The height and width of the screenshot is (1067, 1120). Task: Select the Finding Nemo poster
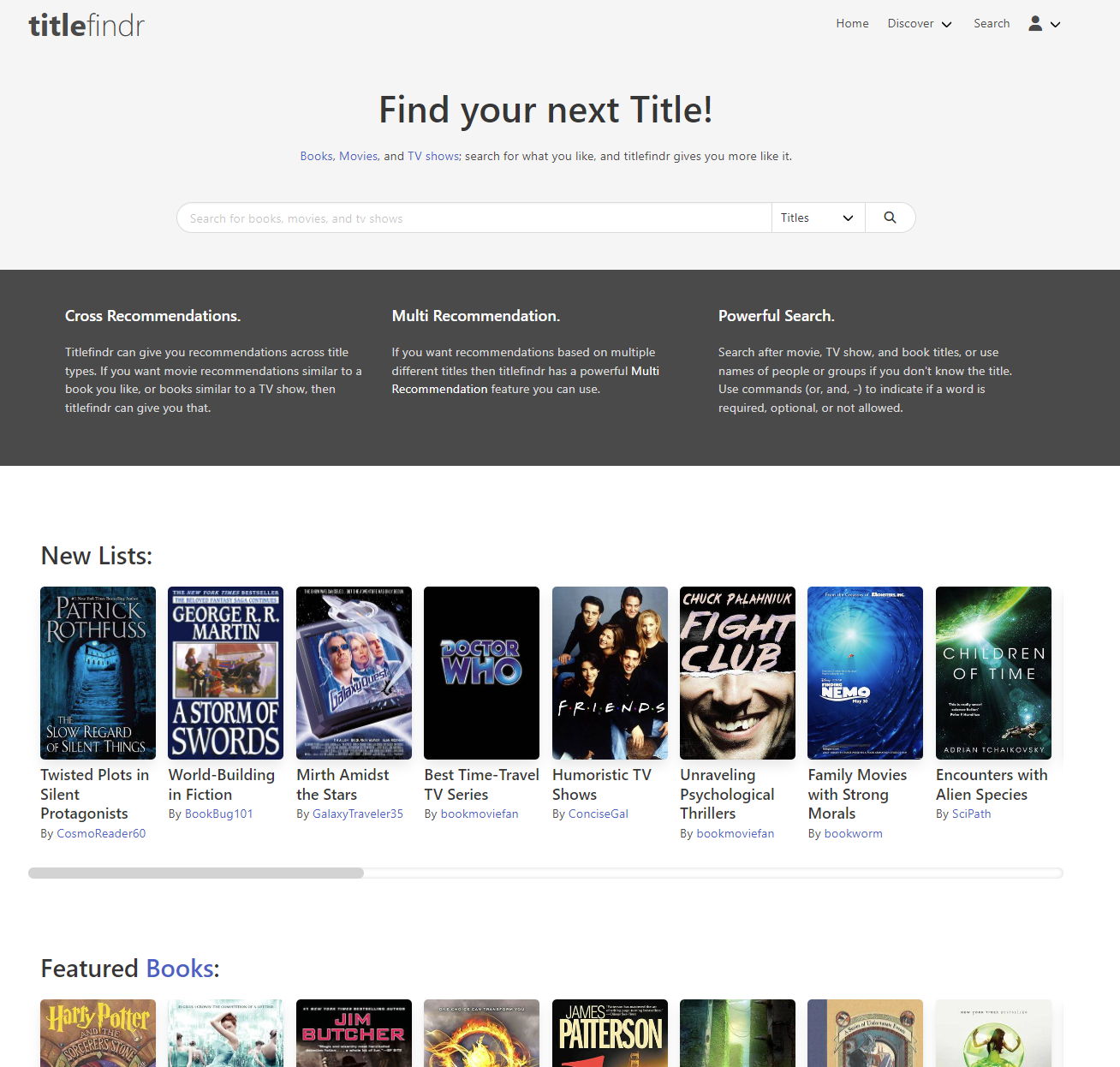(865, 672)
